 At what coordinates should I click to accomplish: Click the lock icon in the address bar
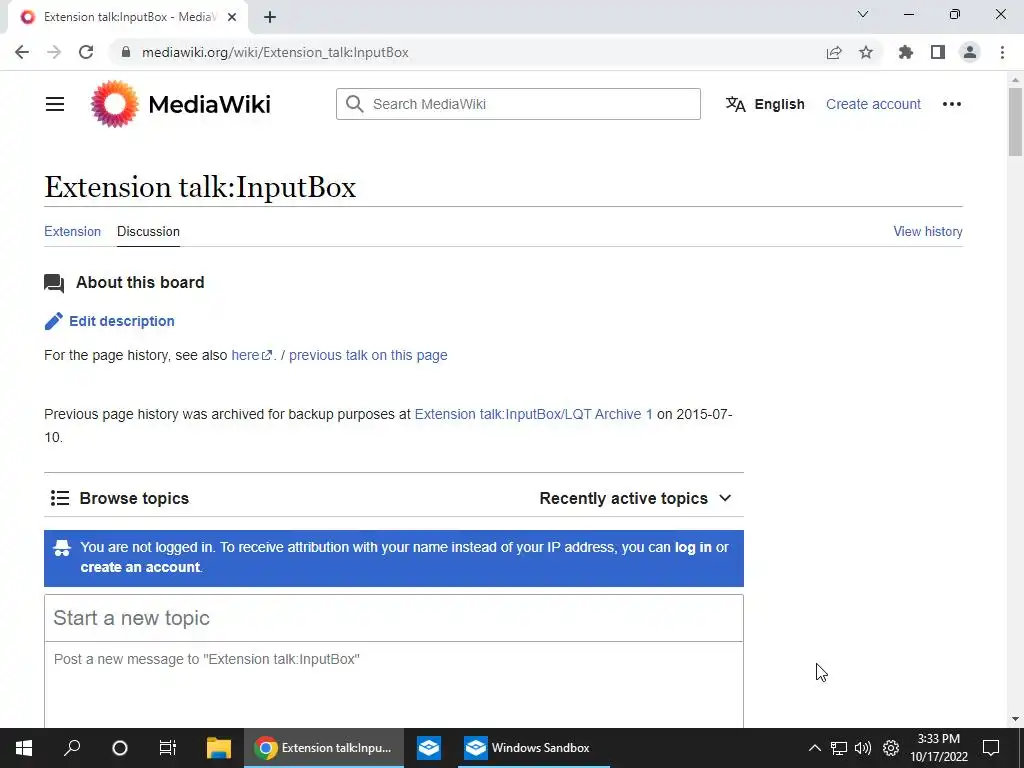click(x=127, y=52)
